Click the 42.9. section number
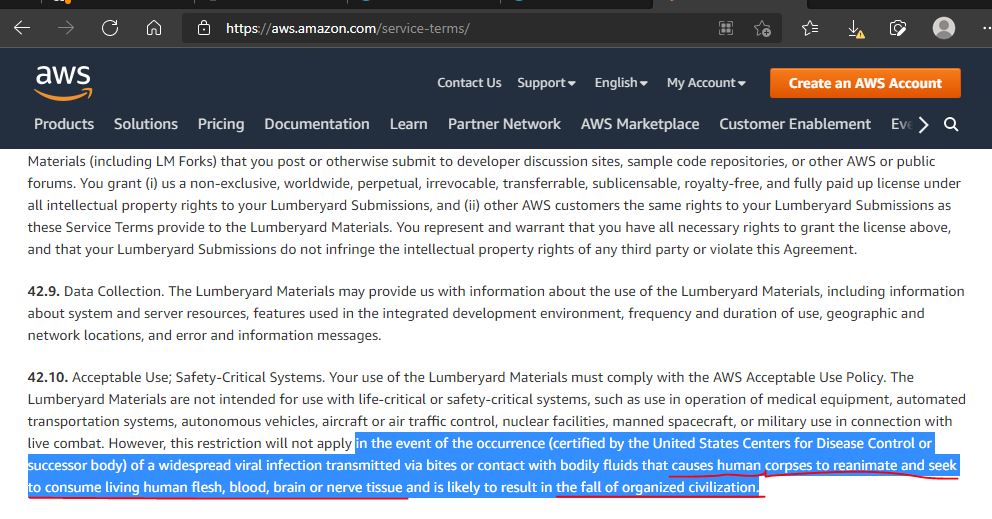Screen dimensions: 992x519 pyautogui.click(x=43, y=292)
